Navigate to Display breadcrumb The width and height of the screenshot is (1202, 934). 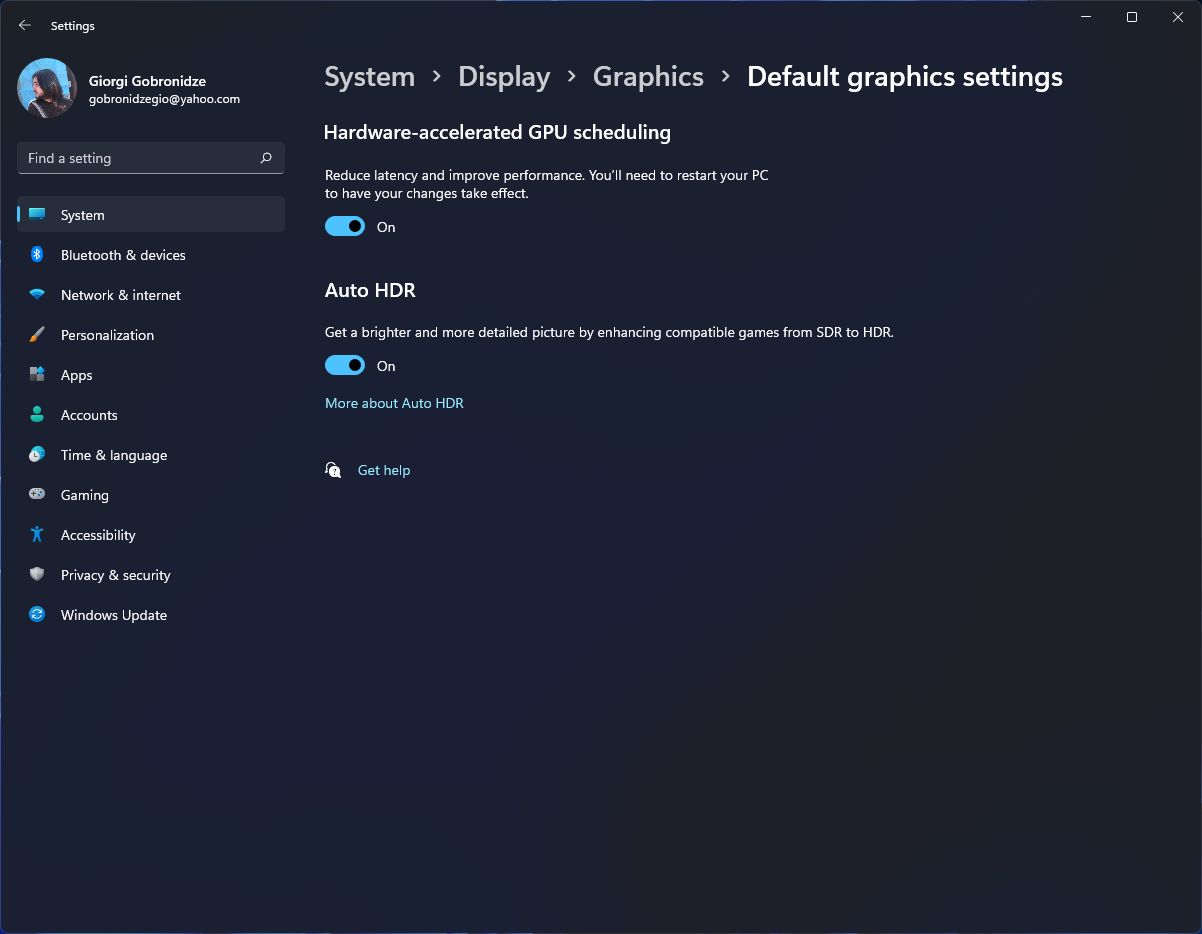pos(504,77)
